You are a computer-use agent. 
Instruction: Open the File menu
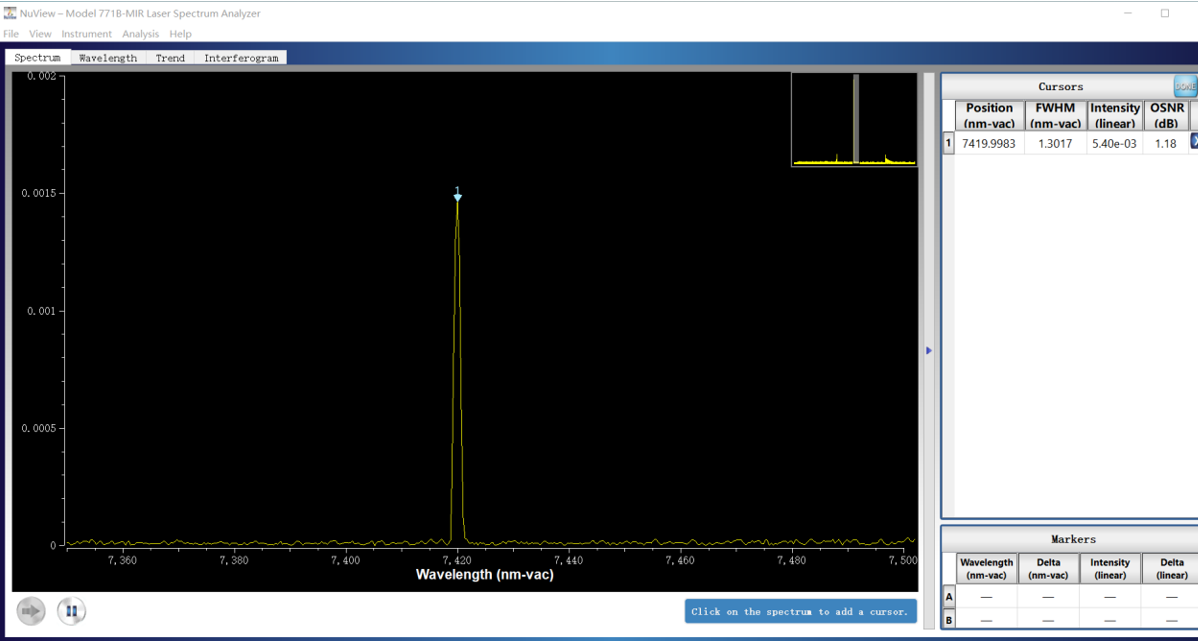point(11,34)
